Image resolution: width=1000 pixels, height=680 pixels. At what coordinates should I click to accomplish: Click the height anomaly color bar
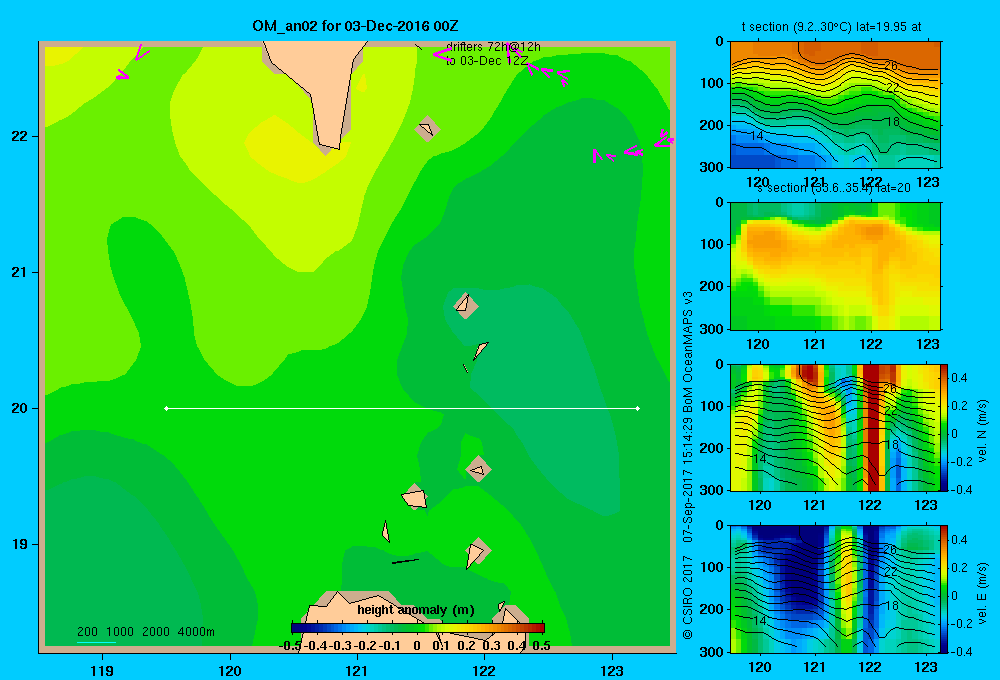[x=418, y=628]
